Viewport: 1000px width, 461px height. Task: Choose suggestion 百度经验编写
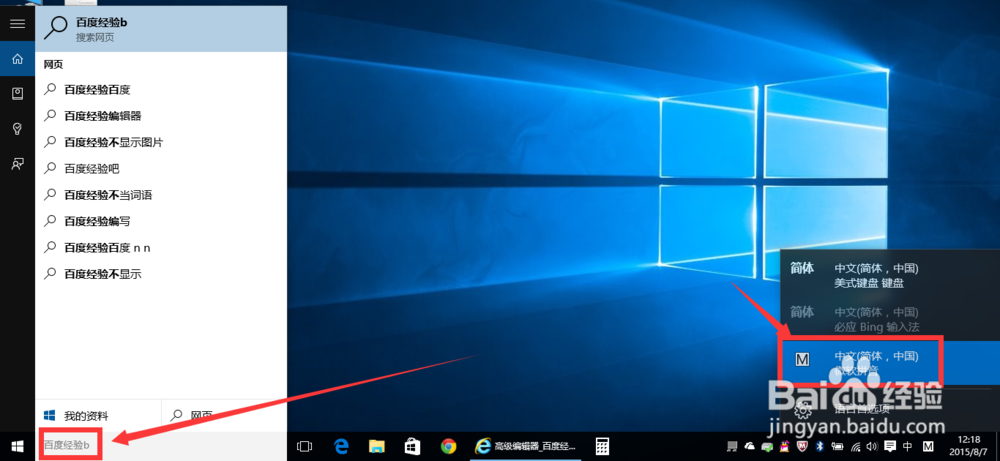tap(161, 221)
